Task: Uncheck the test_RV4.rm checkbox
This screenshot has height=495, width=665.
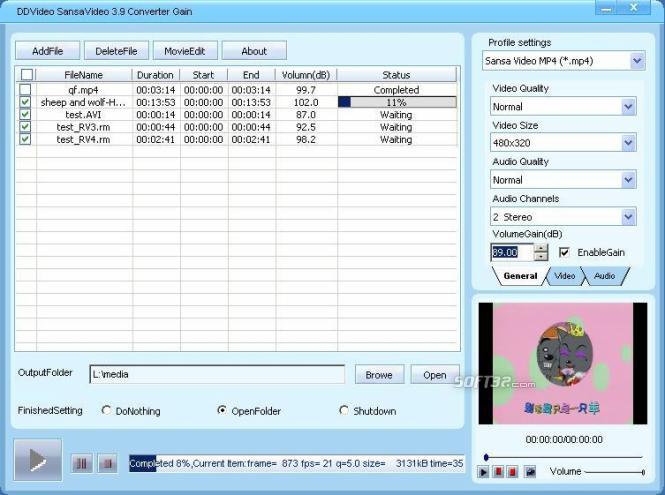Action: [x=25, y=139]
